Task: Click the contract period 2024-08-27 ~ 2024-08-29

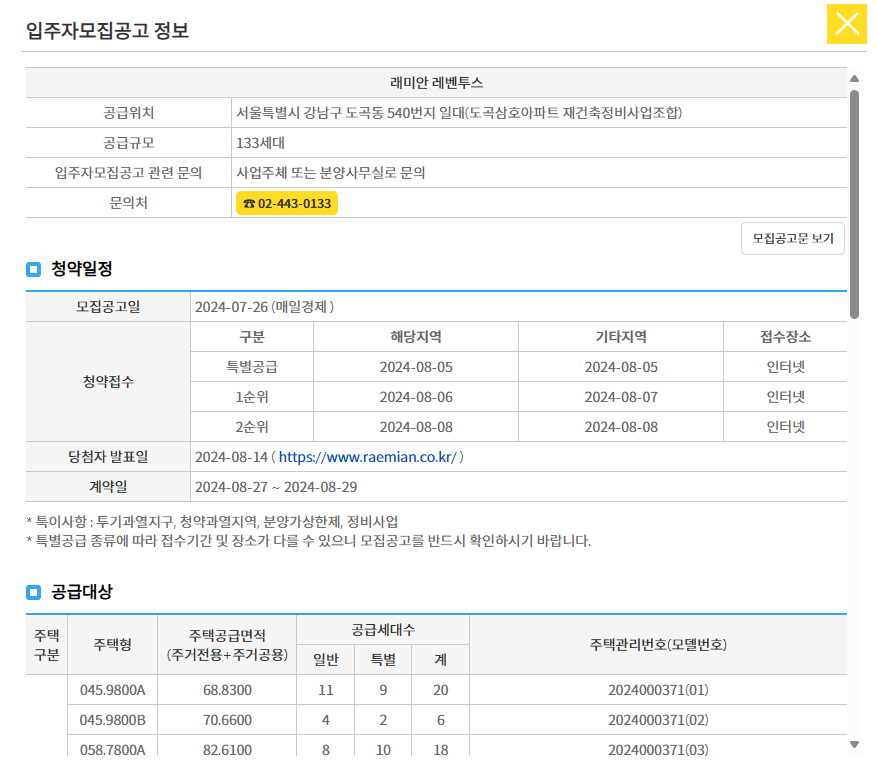Action: click(x=276, y=487)
